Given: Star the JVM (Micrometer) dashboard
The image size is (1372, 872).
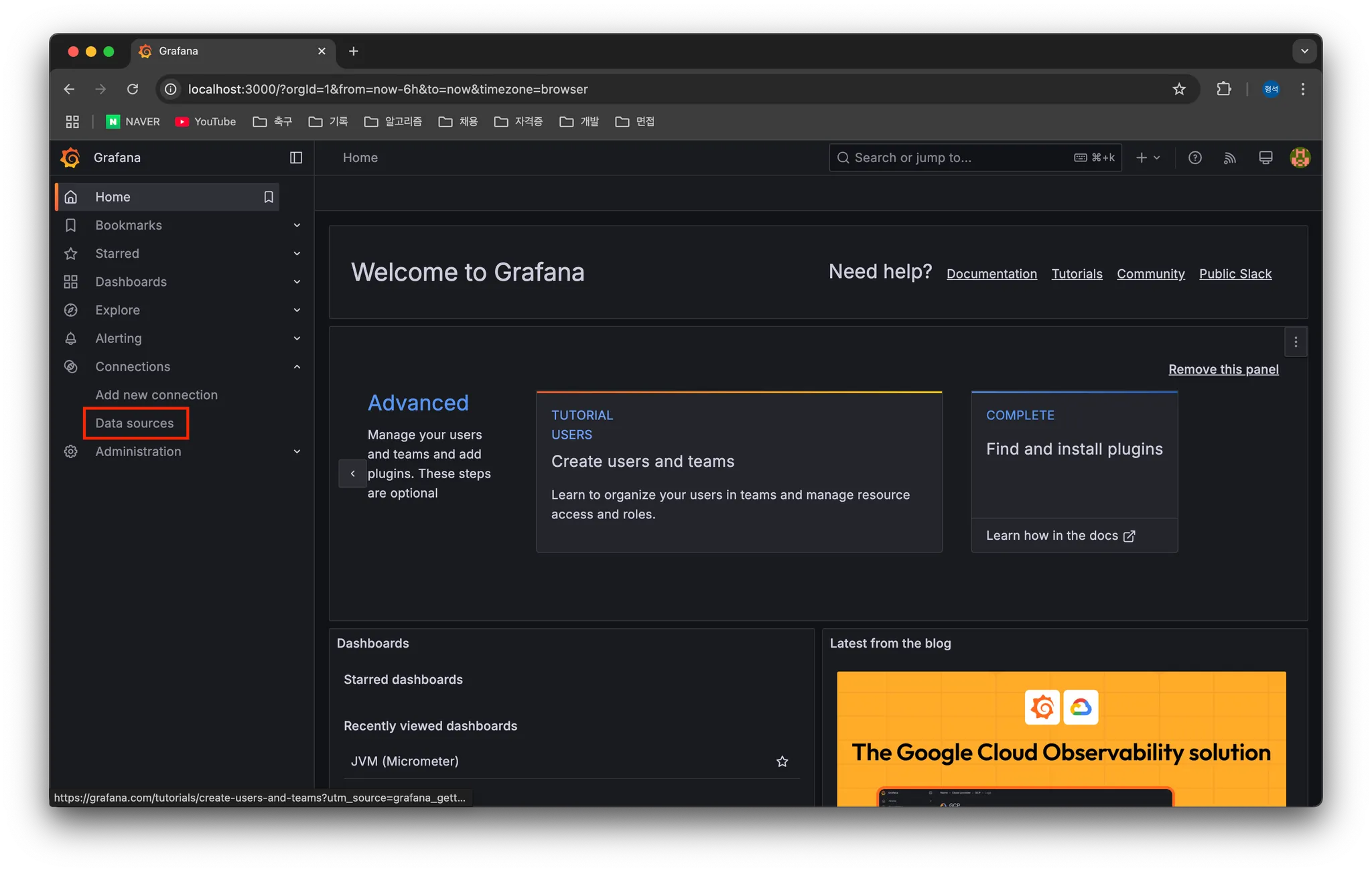Looking at the screenshot, I should tap(782, 761).
